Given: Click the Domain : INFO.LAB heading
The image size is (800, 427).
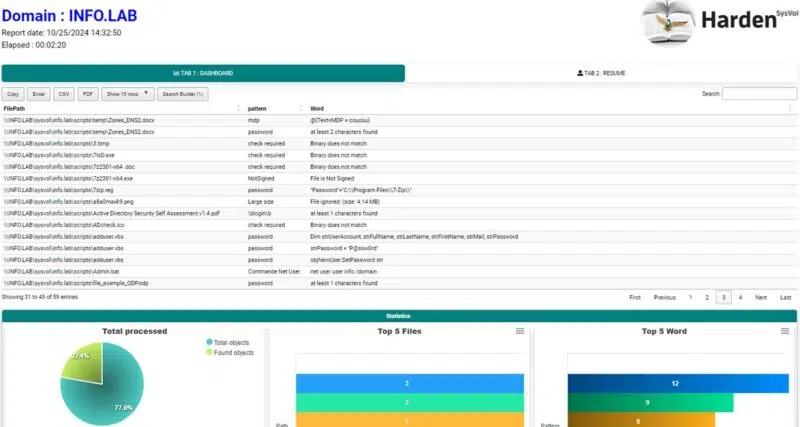Looking at the screenshot, I should [69, 16].
